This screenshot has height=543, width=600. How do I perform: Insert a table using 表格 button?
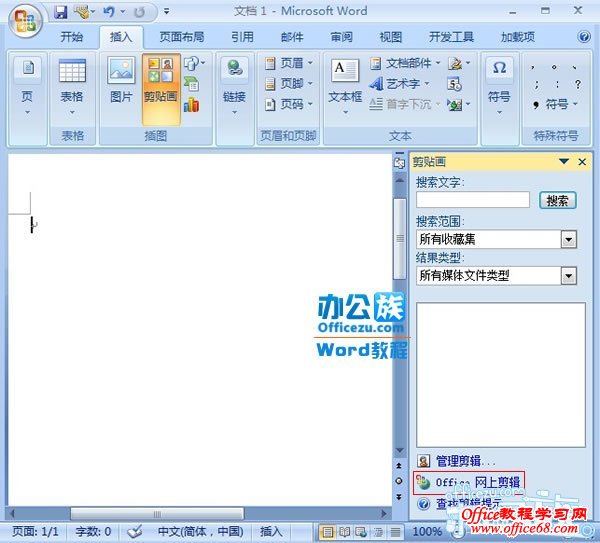point(72,86)
